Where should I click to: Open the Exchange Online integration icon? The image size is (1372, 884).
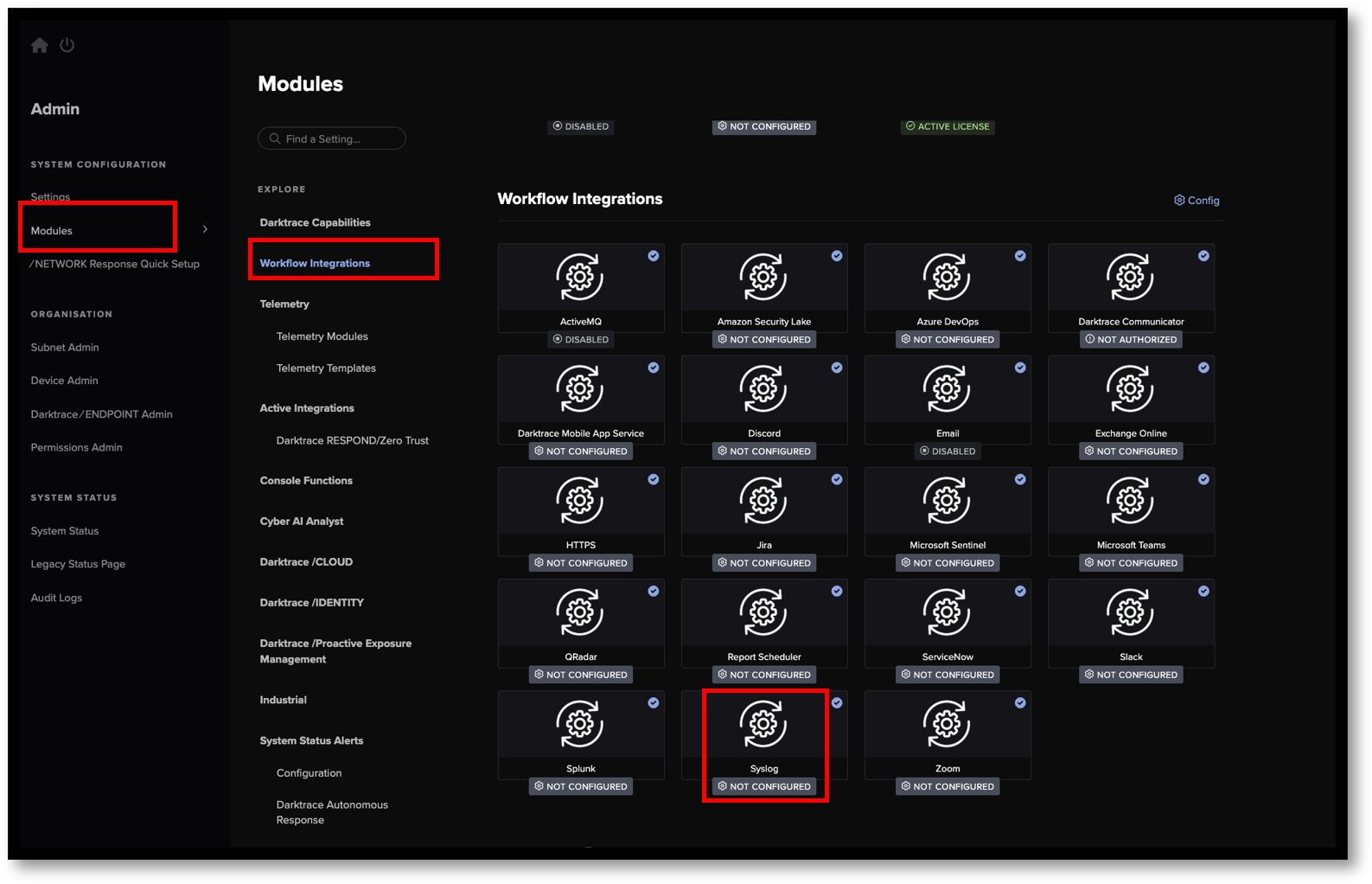tap(1130, 388)
